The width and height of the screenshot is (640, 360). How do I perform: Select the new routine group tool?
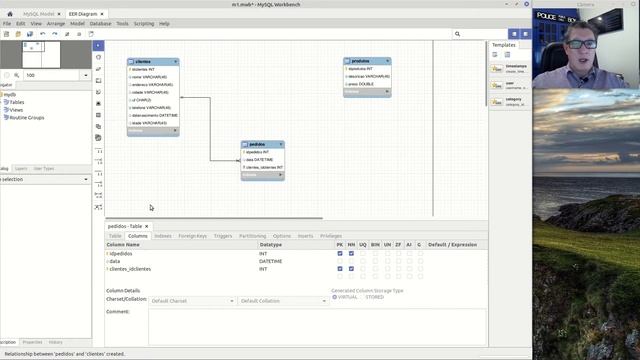[x=98, y=138]
